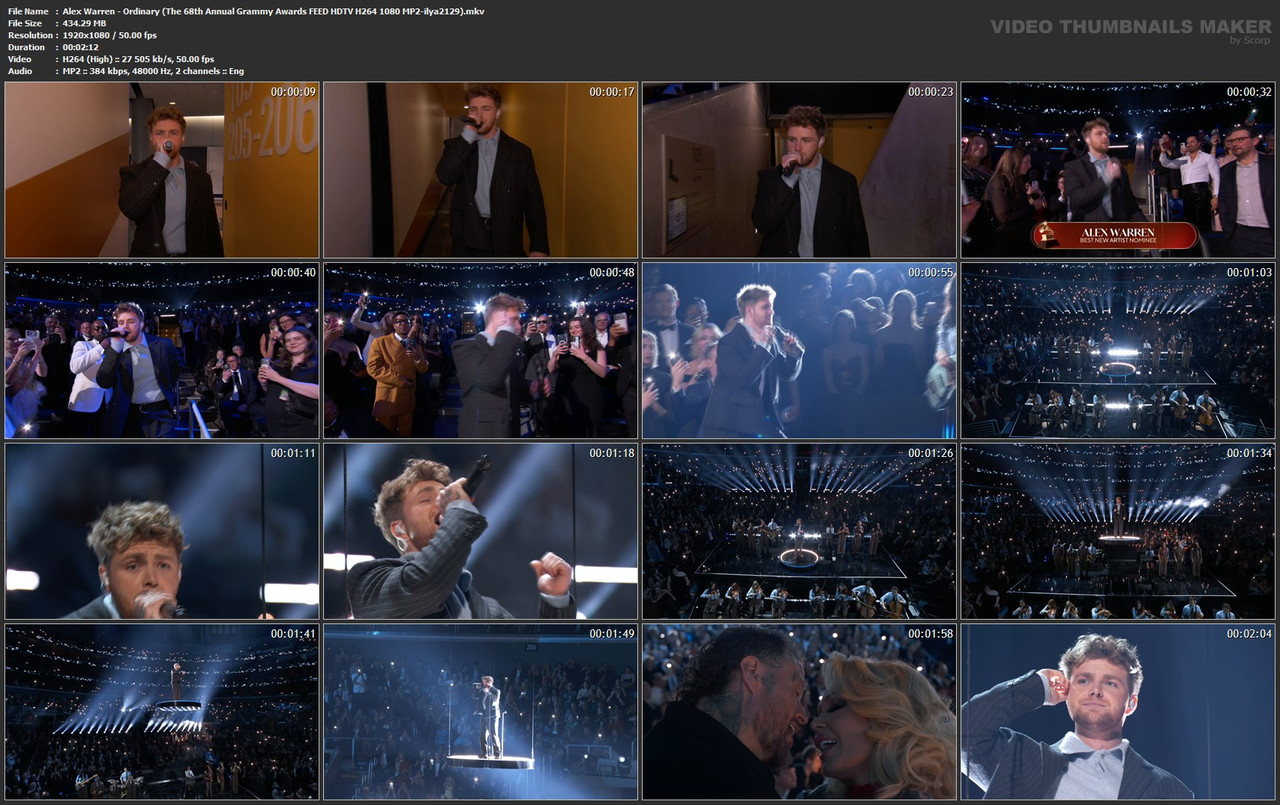This screenshot has height=805, width=1280.
Task: Click the 00:01:41 timestamp overlay
Action: point(293,634)
